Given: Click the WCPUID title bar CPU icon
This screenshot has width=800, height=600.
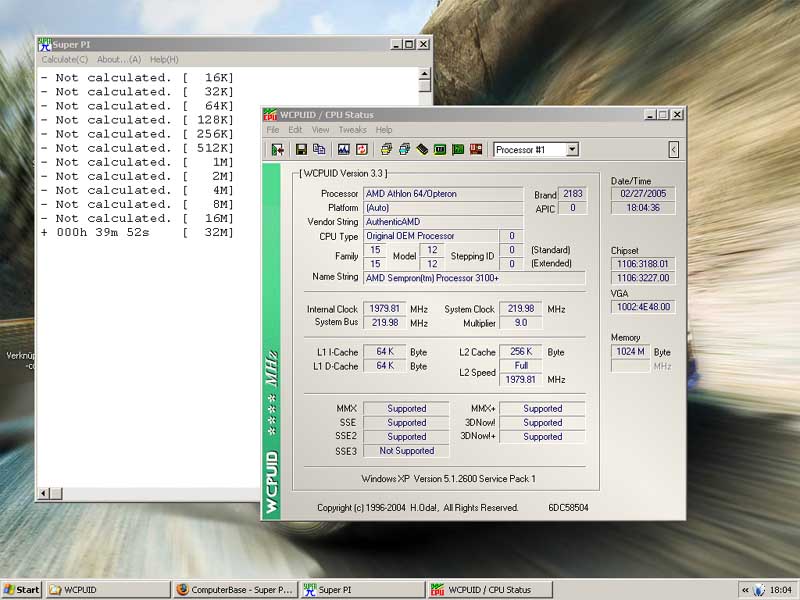Looking at the screenshot, I should (270, 115).
